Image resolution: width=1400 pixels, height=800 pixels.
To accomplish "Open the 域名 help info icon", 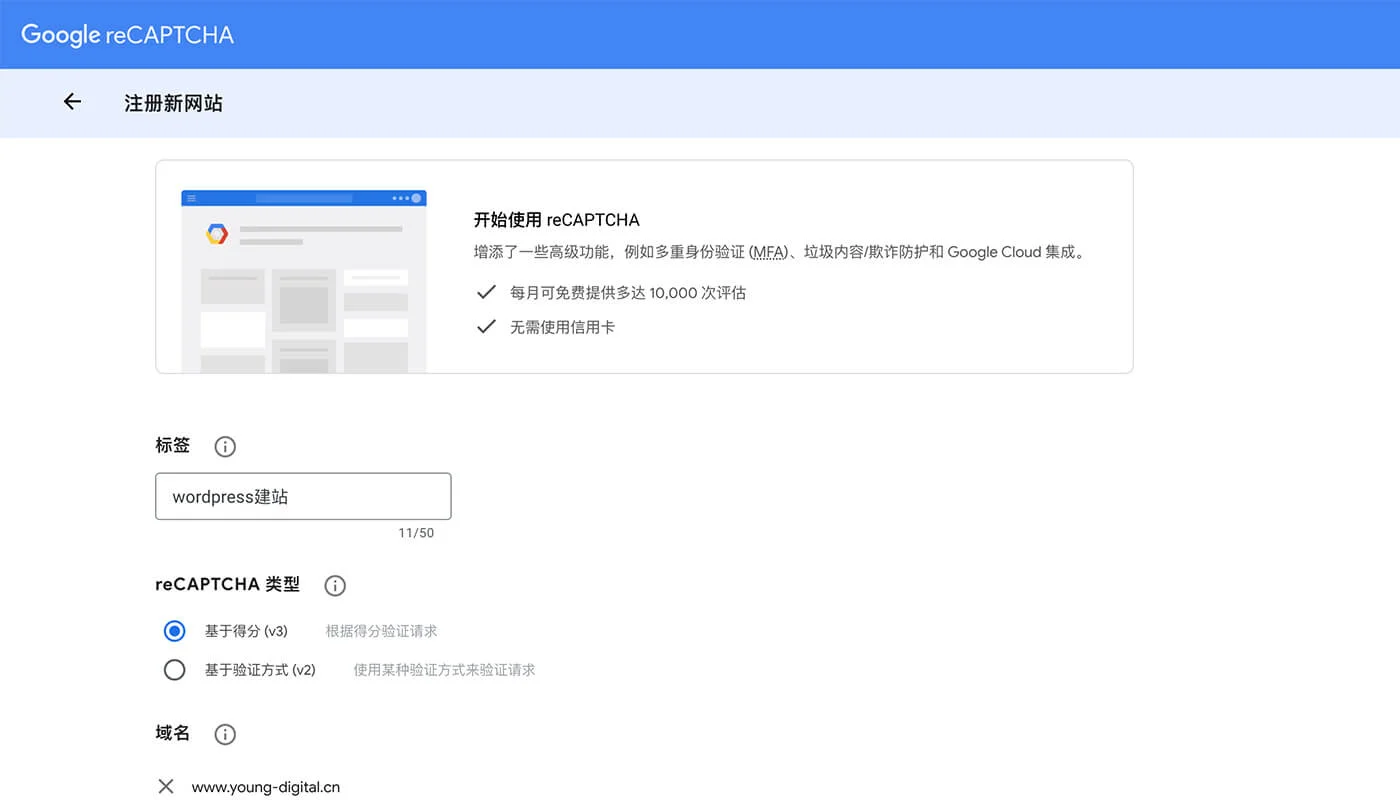I will [224, 734].
